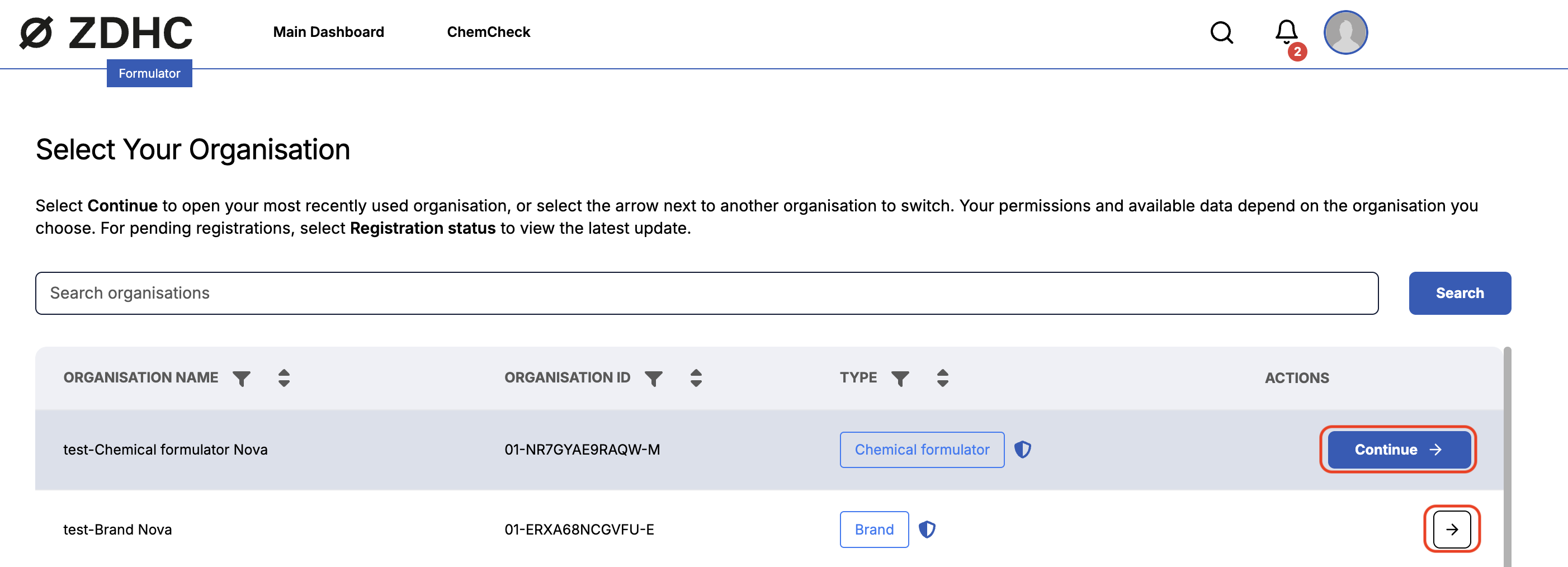
Task: Click the ACTIONS column header
Action: [x=1297, y=379]
